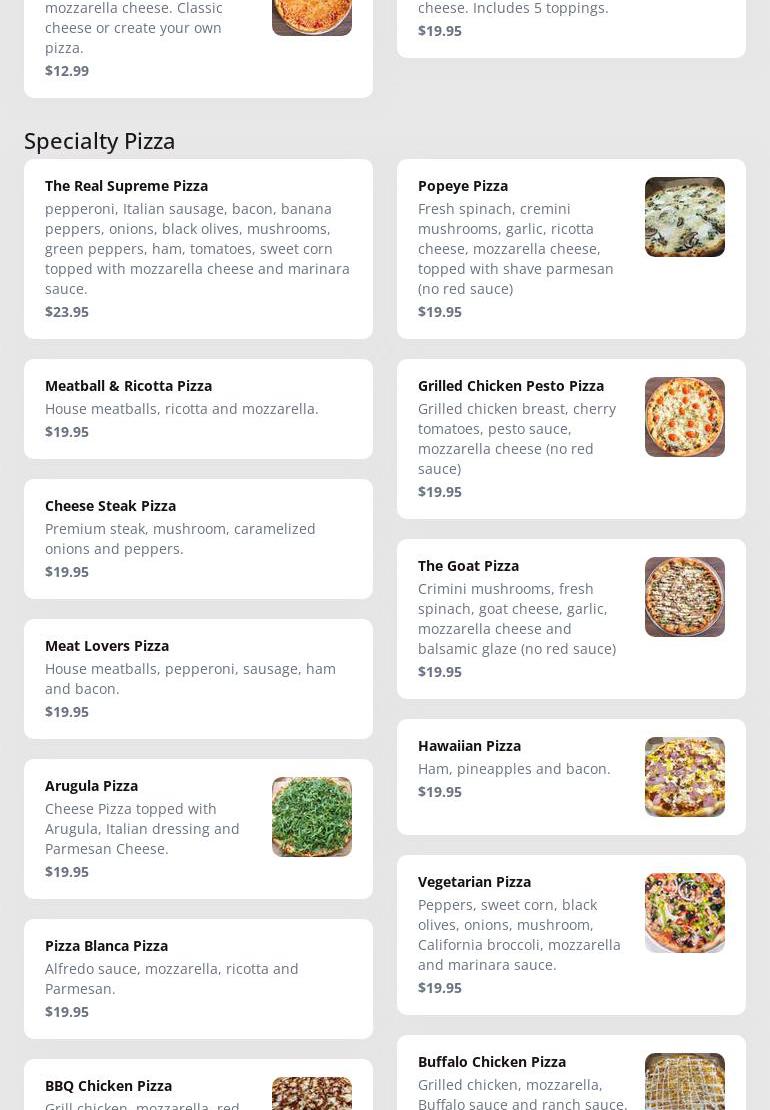Open the Arugula Pizza image
This screenshot has width=770, height=1110.
point(311,817)
